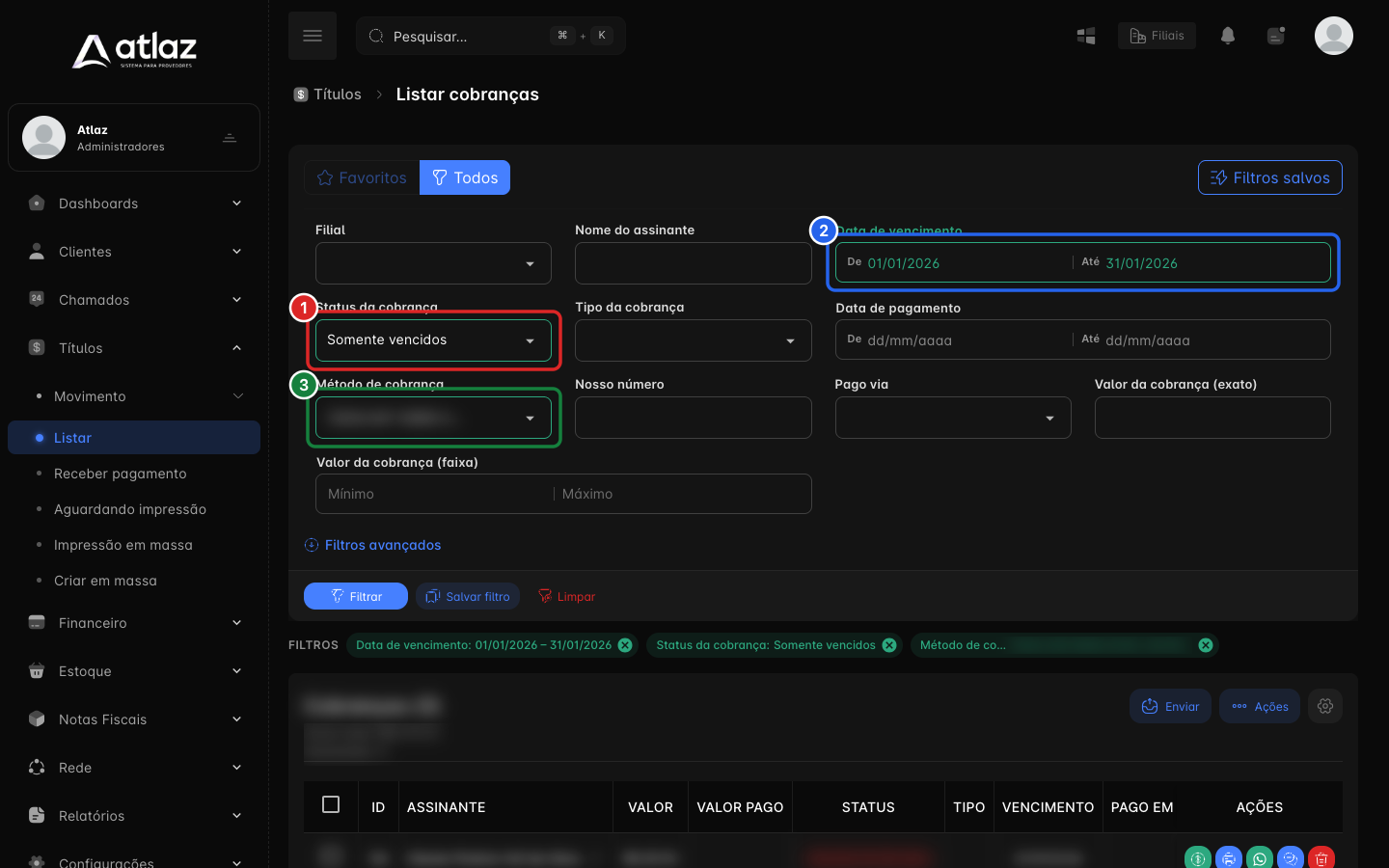Open Aguardando impressão in sidebar

[x=130, y=509]
